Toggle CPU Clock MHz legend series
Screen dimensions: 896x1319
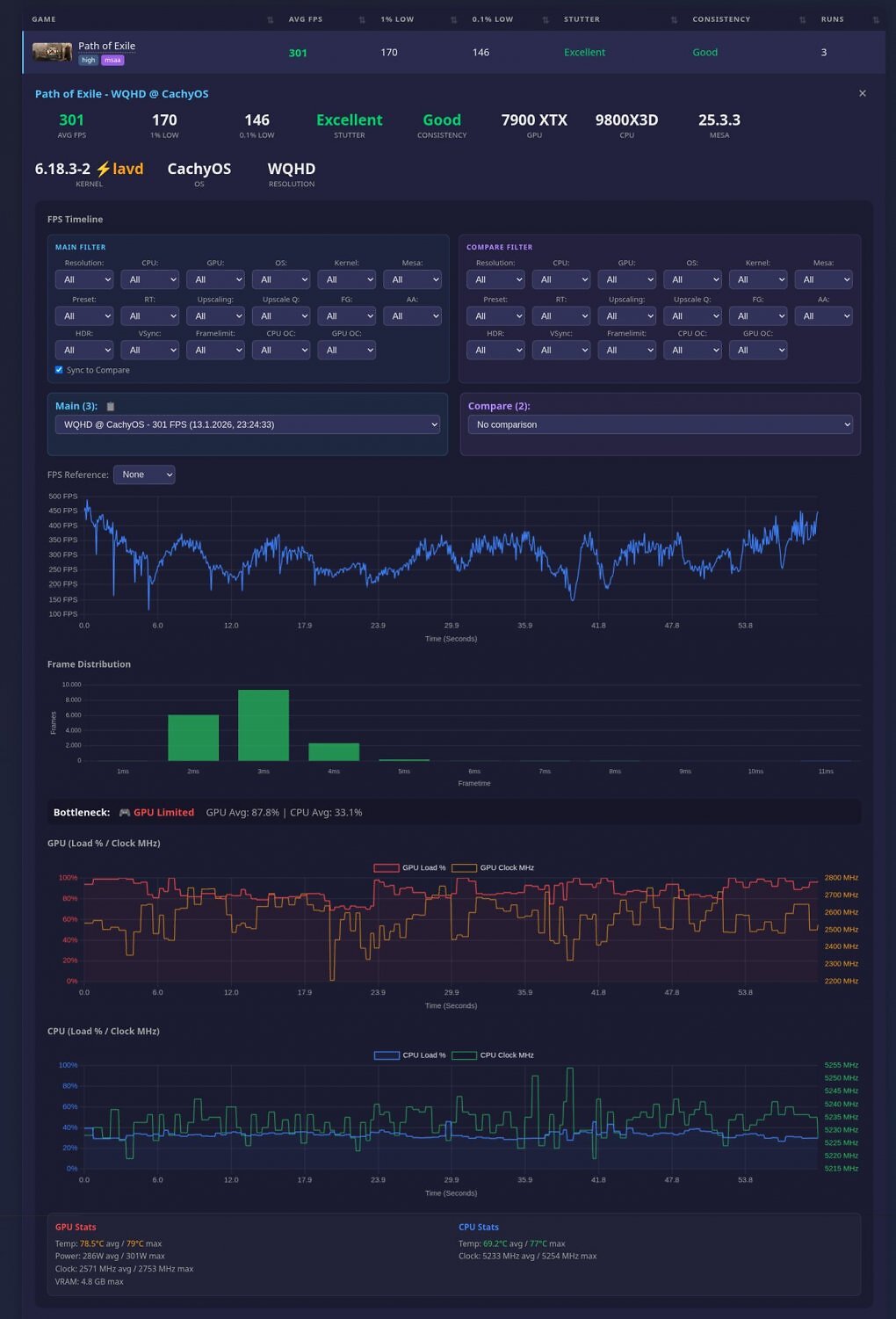493,1054
